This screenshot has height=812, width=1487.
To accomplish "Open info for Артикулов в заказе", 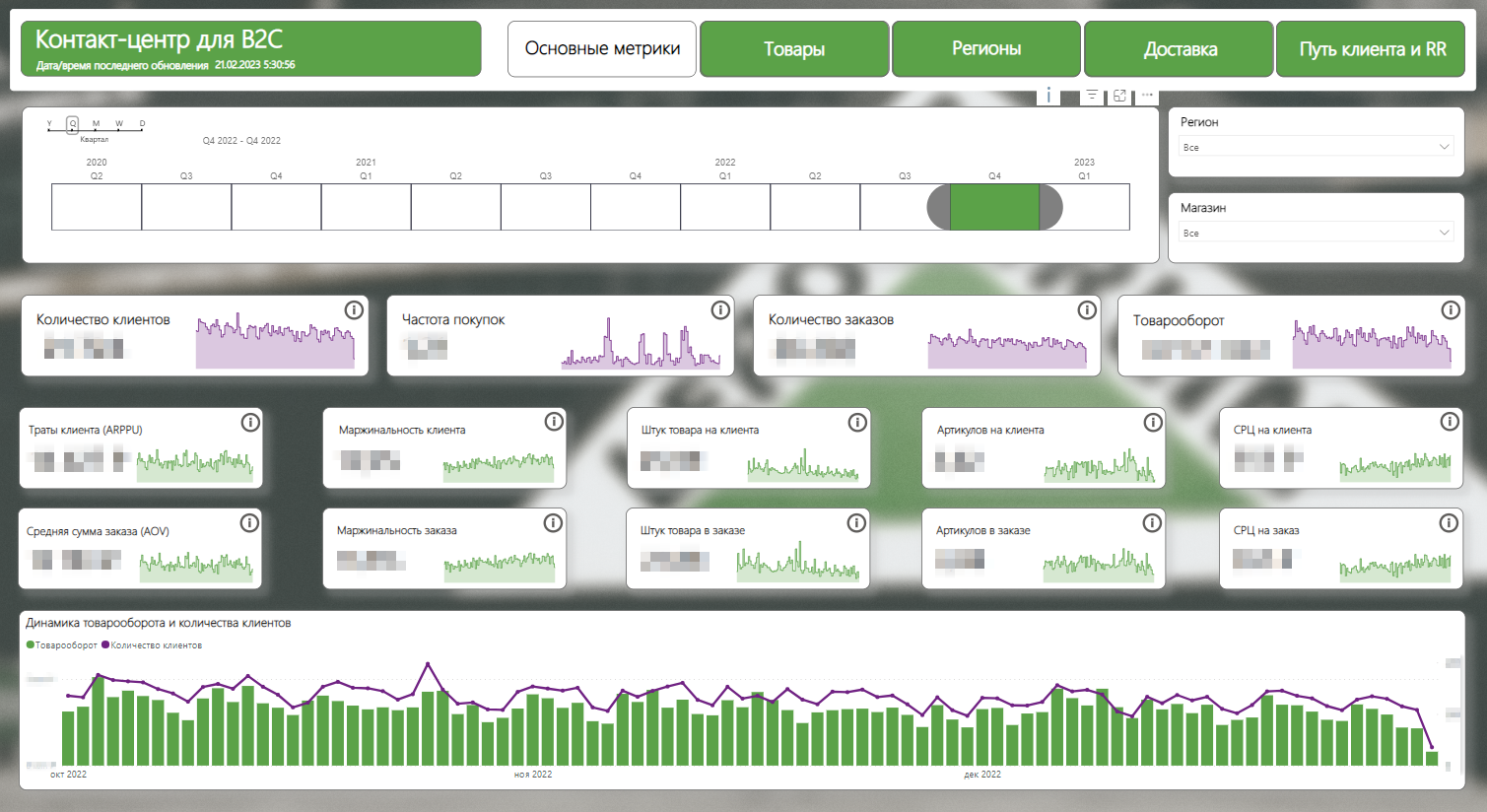I will click(1151, 523).
